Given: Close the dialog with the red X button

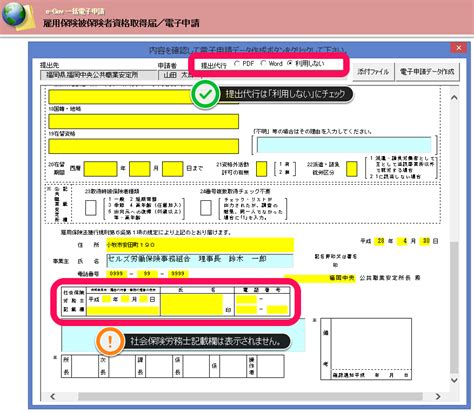Looking at the screenshot, I should click(x=459, y=48).
